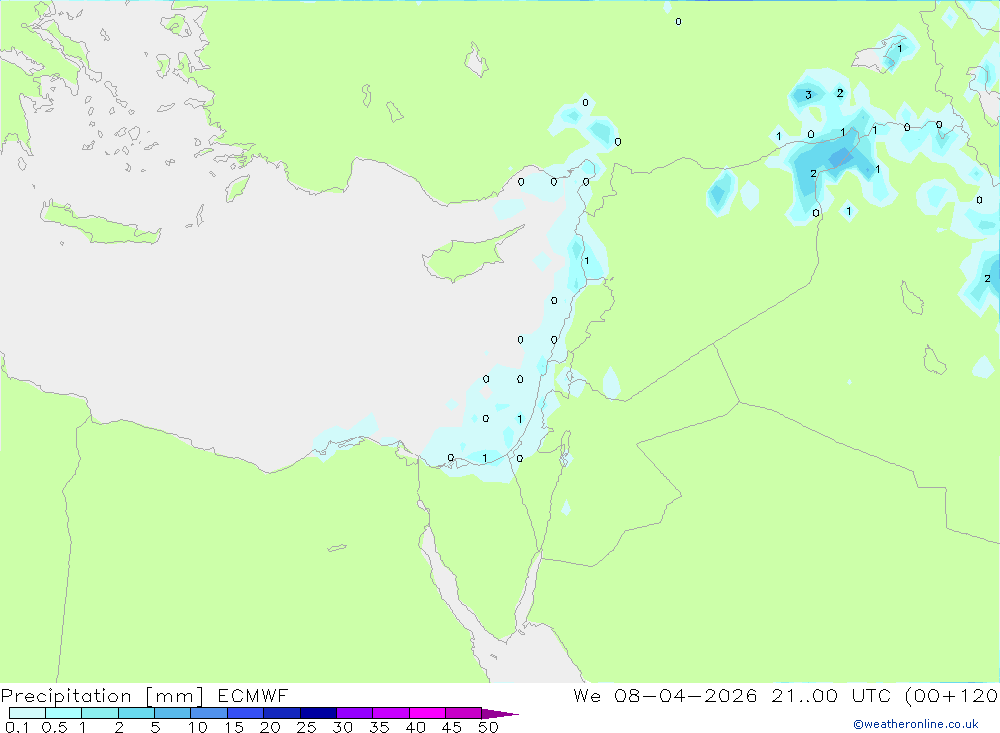1000x733 pixels.
Task: Click the legend label '25'
Action: point(306,727)
